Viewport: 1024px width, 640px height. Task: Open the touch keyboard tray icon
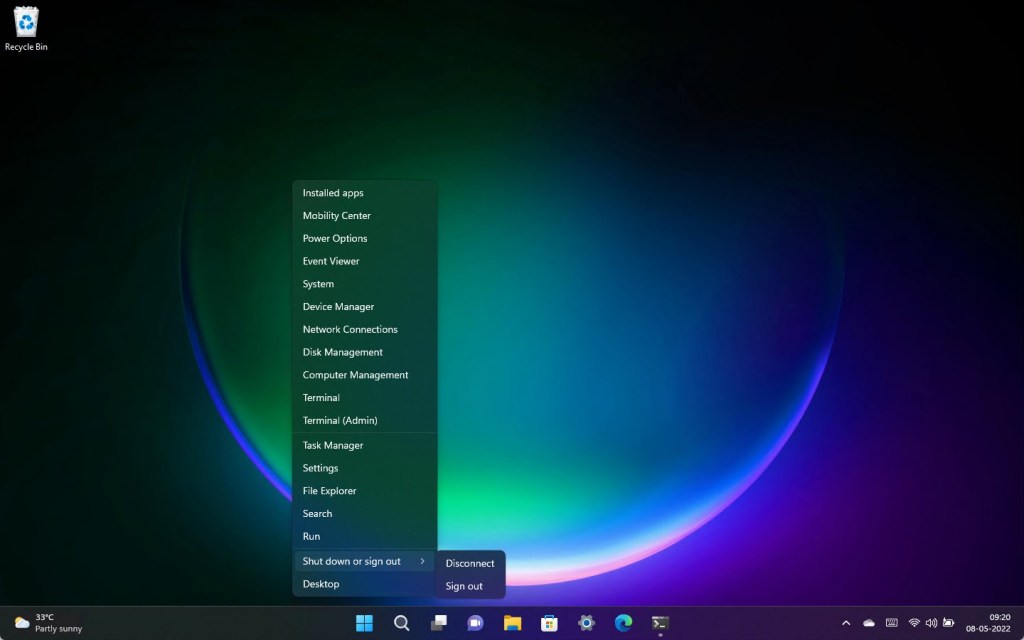tap(891, 622)
